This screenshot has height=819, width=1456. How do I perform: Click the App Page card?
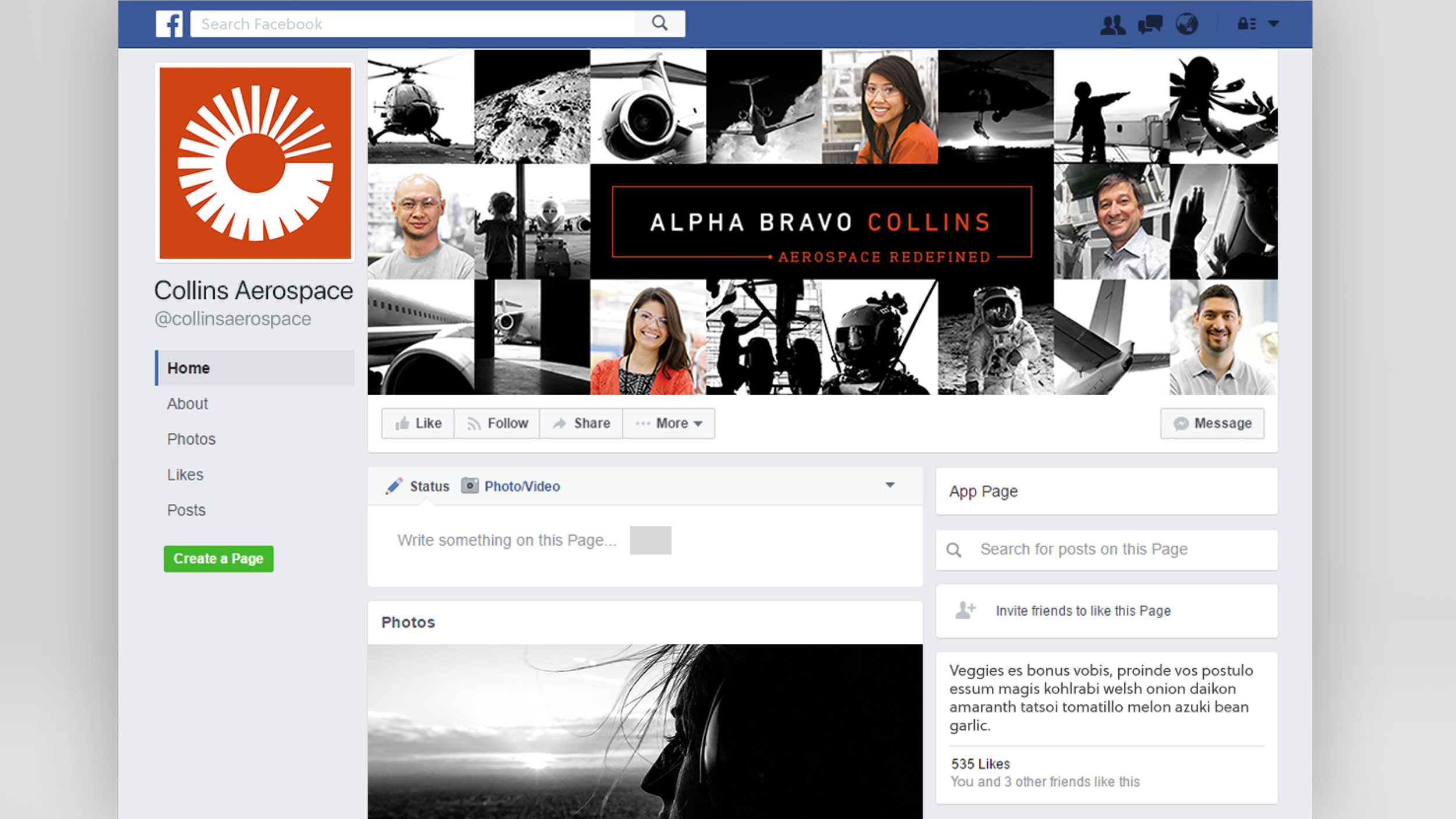point(1107,491)
